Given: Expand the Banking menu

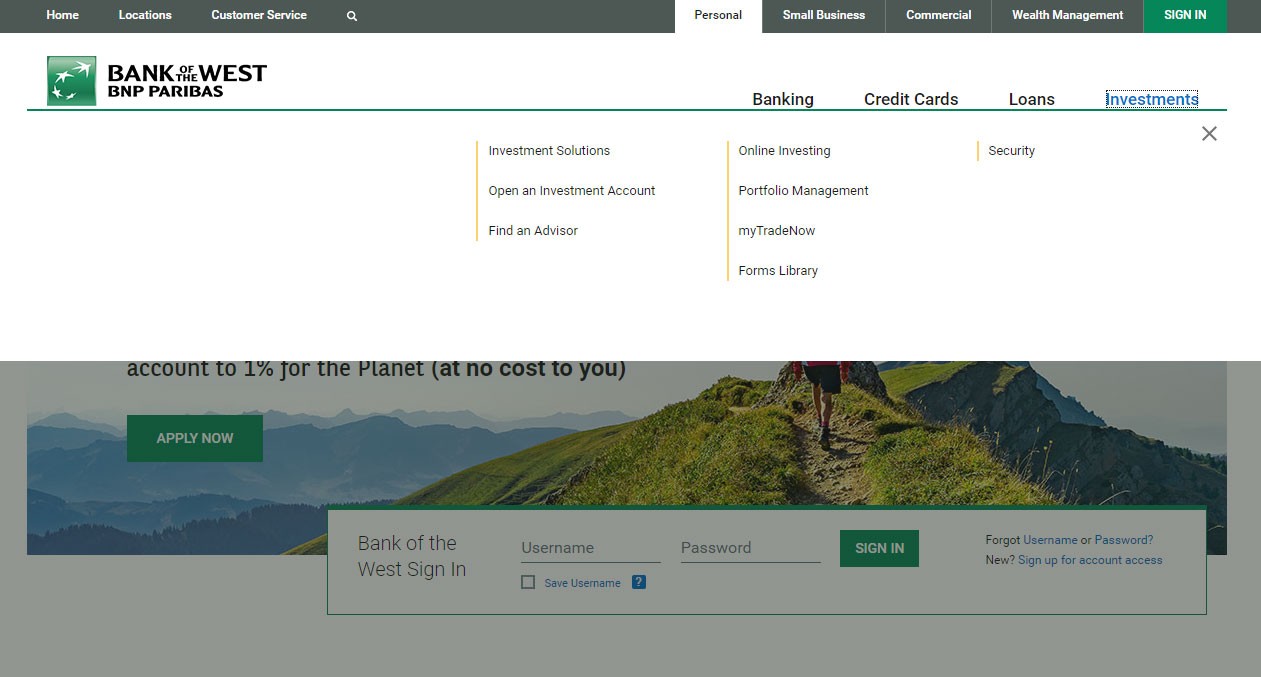Looking at the screenshot, I should pyautogui.click(x=783, y=99).
